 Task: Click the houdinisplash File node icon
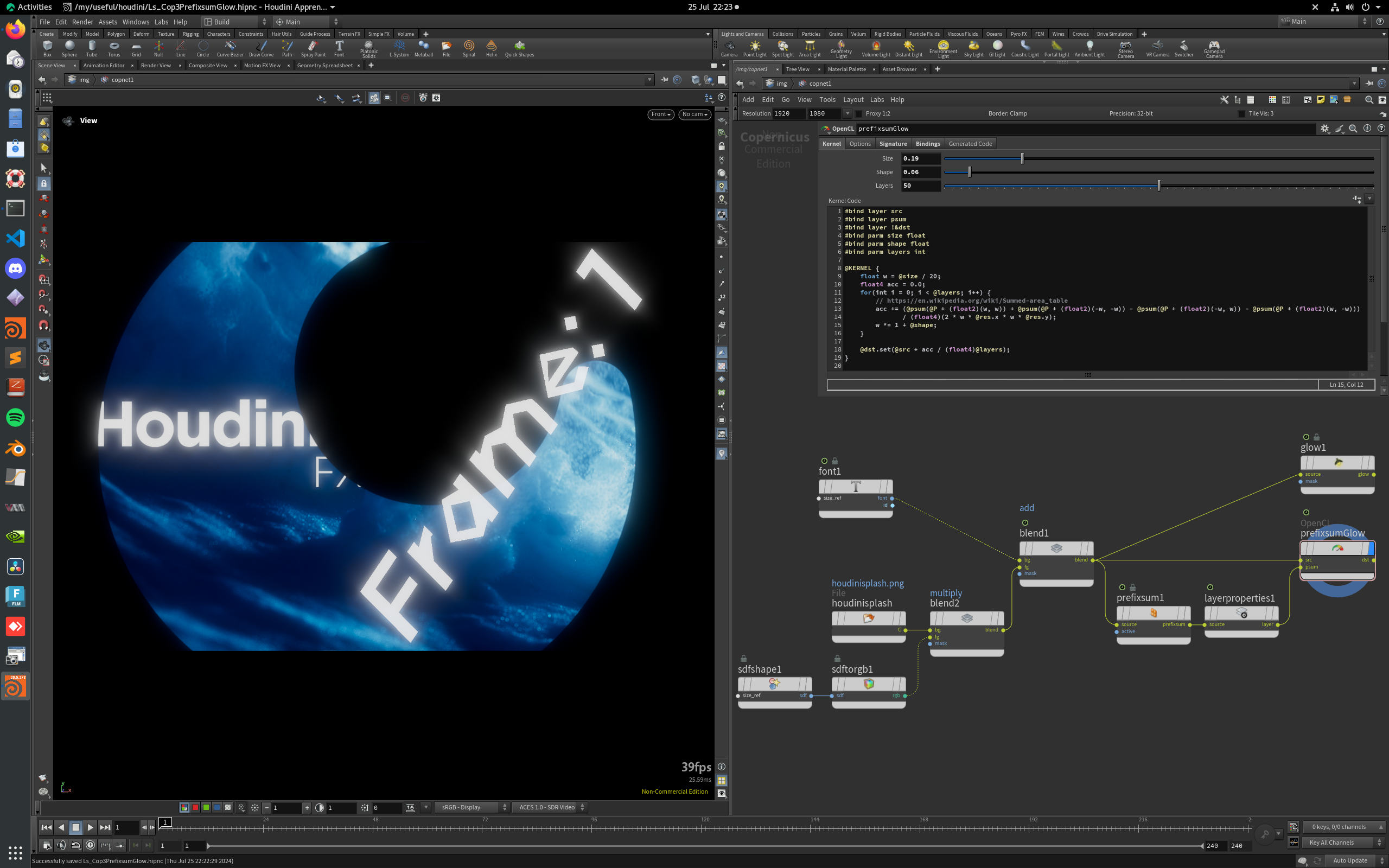pyautogui.click(x=869, y=618)
